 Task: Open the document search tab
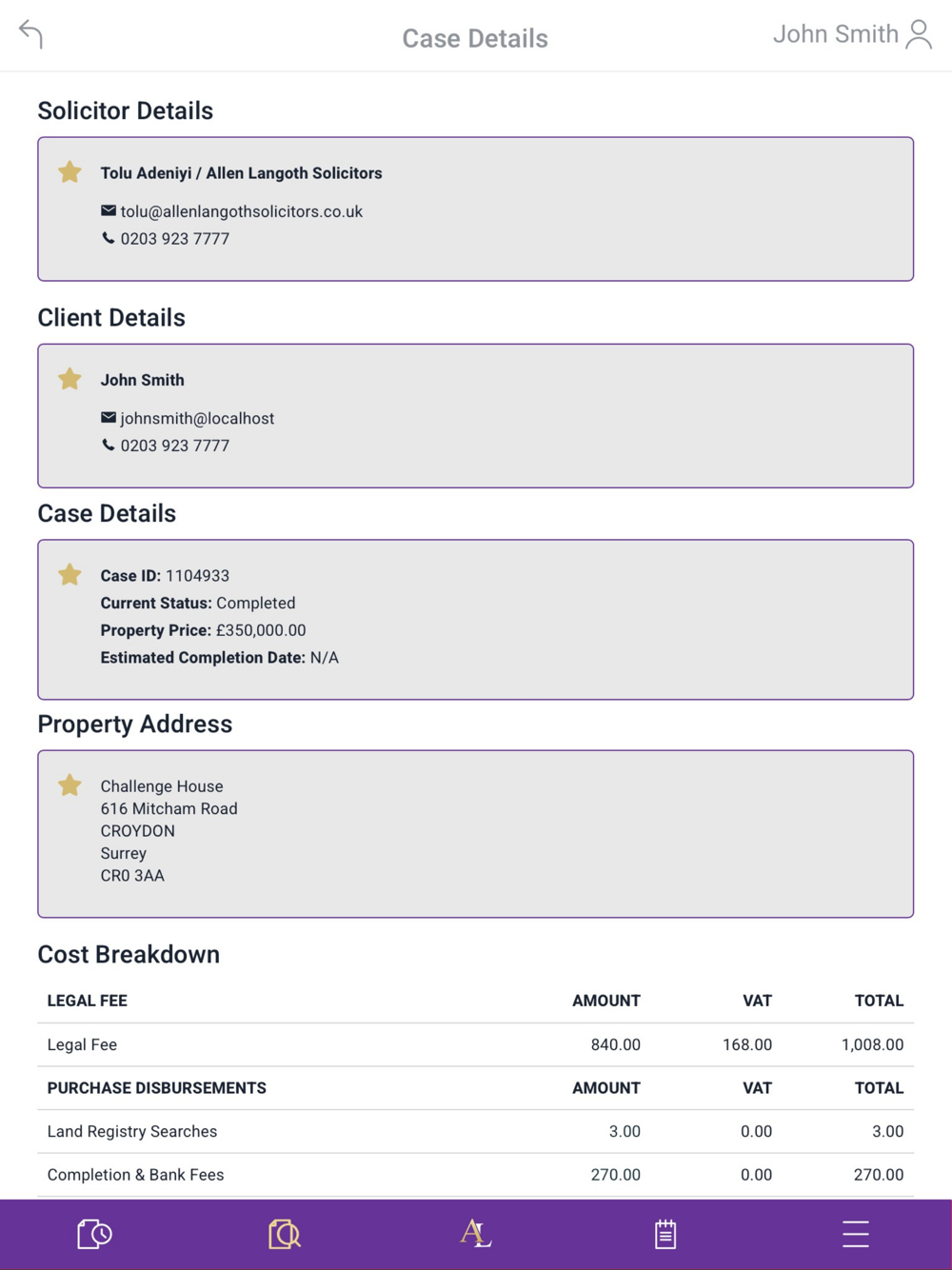tap(285, 1234)
